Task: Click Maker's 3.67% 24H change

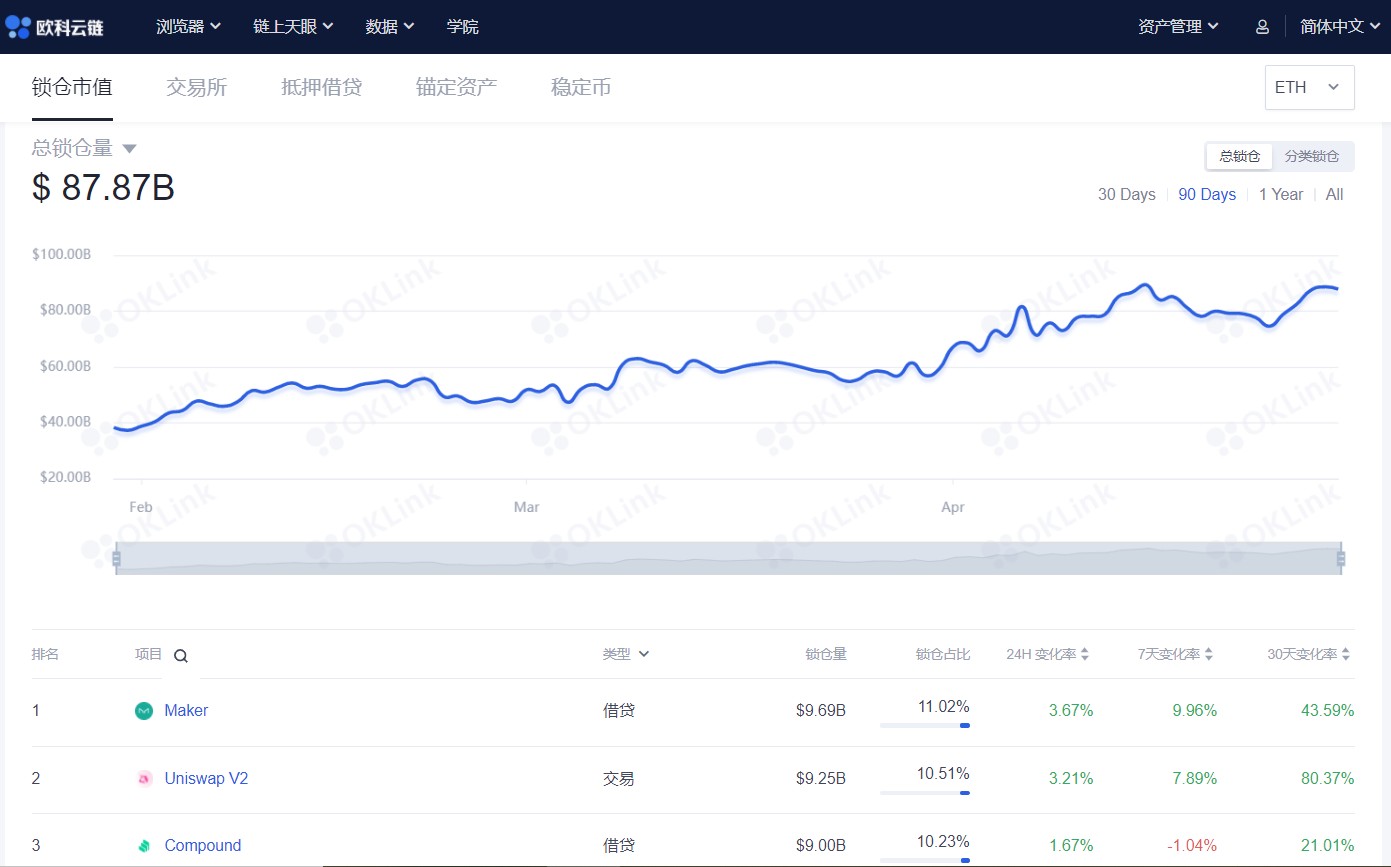Action: (x=1071, y=711)
